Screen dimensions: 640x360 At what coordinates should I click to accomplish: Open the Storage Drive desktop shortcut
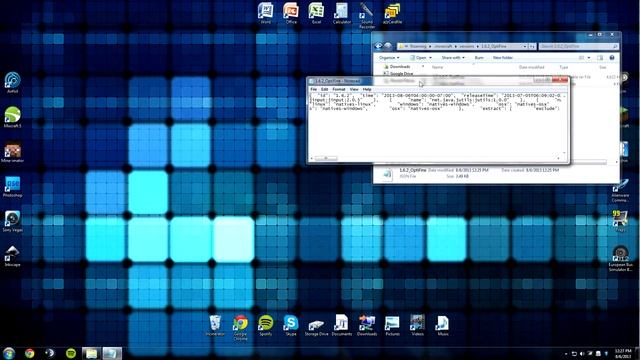coord(316,327)
